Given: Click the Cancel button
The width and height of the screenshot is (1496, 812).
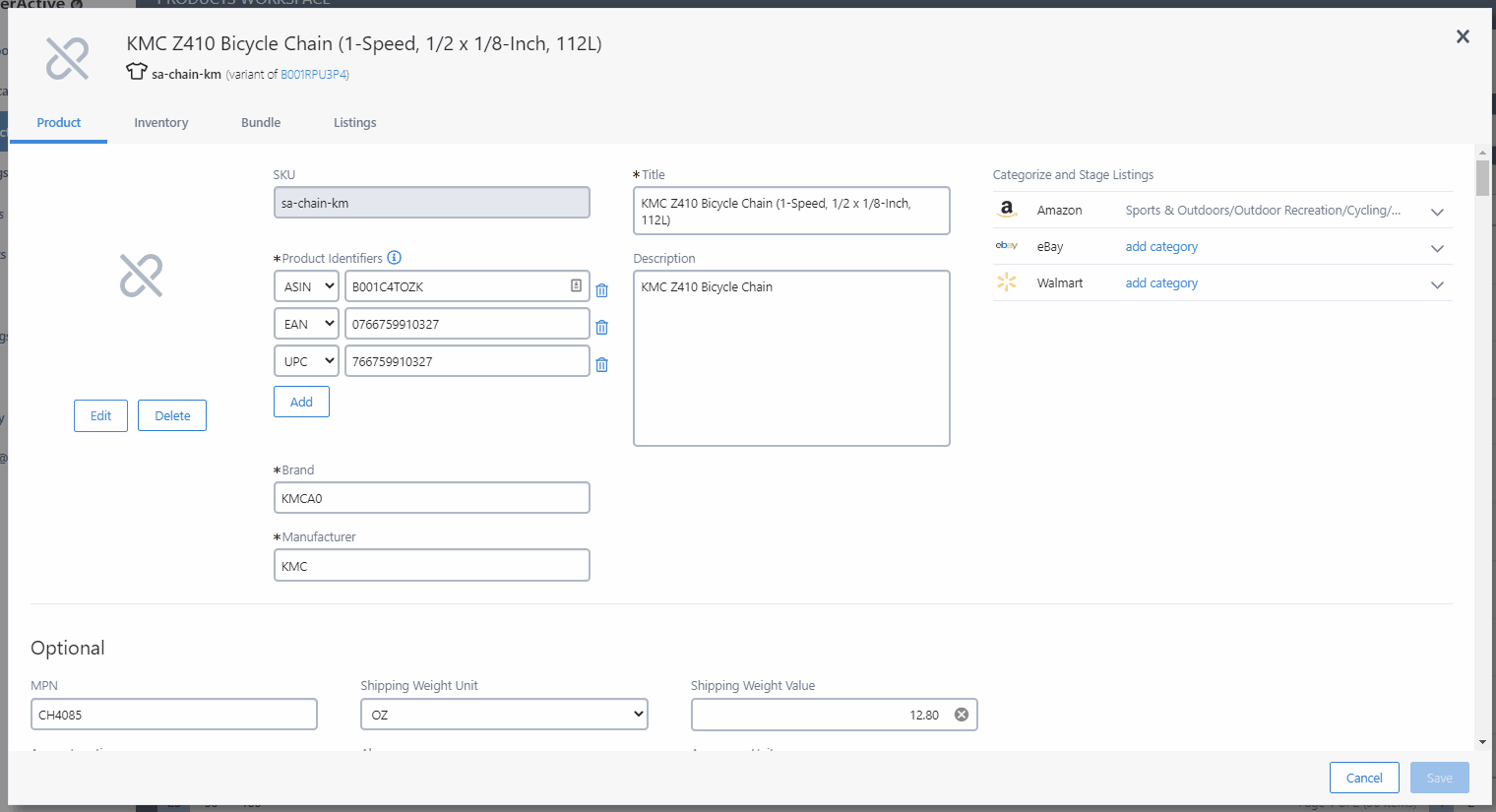Looking at the screenshot, I should tap(1364, 778).
